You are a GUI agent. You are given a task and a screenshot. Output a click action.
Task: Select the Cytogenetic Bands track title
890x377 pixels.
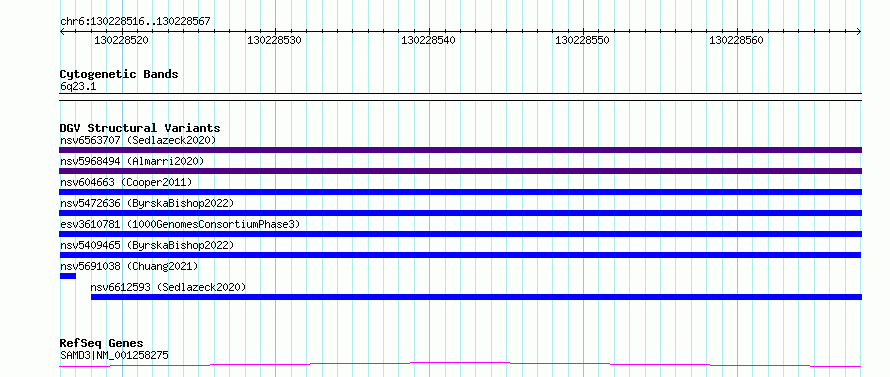pos(119,74)
